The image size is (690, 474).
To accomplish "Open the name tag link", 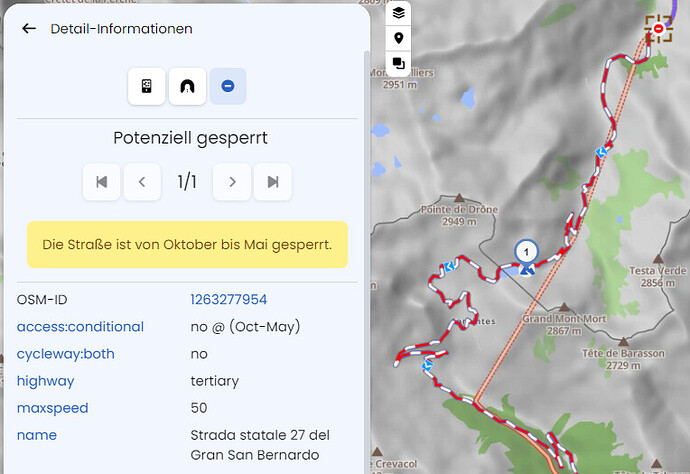I will point(36,435).
